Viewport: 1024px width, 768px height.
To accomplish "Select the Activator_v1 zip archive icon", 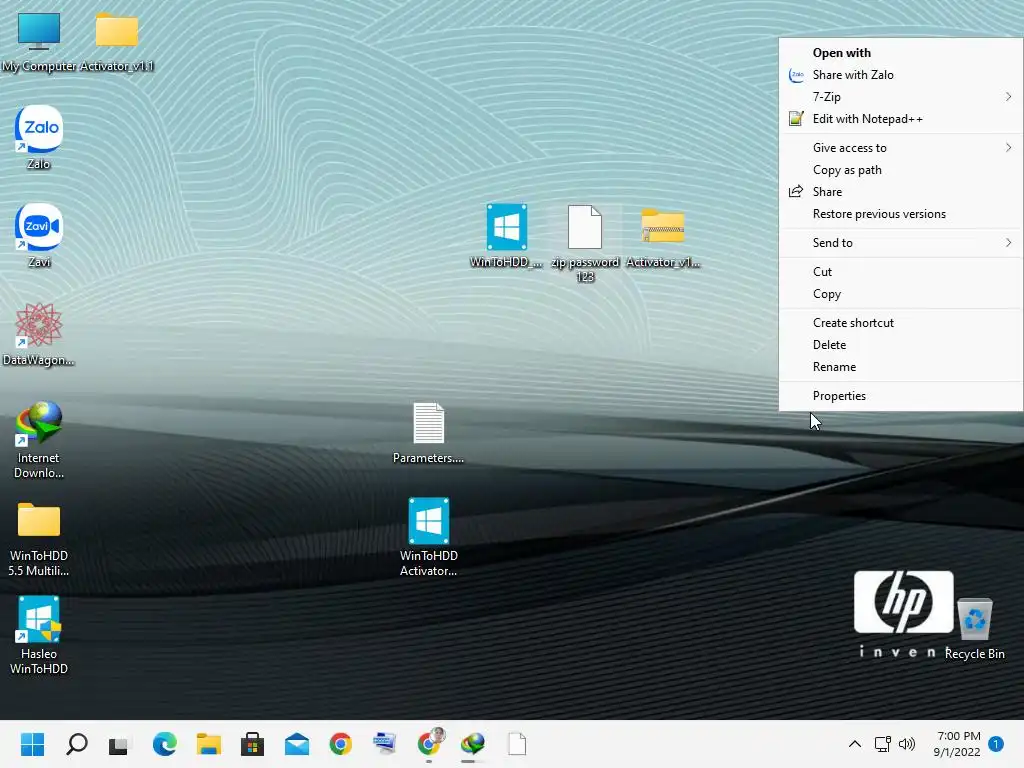I will [663, 236].
